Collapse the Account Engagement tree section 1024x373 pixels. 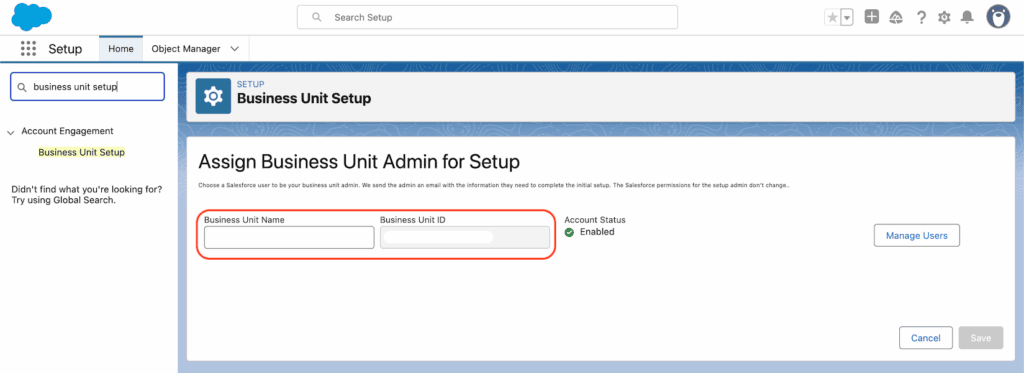pyautogui.click(x=10, y=133)
